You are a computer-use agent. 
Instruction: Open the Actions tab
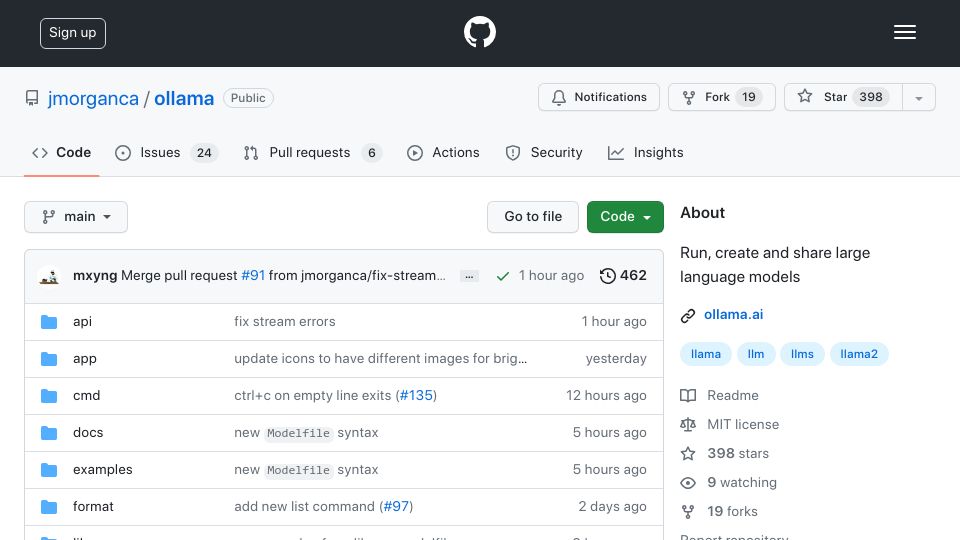click(443, 152)
